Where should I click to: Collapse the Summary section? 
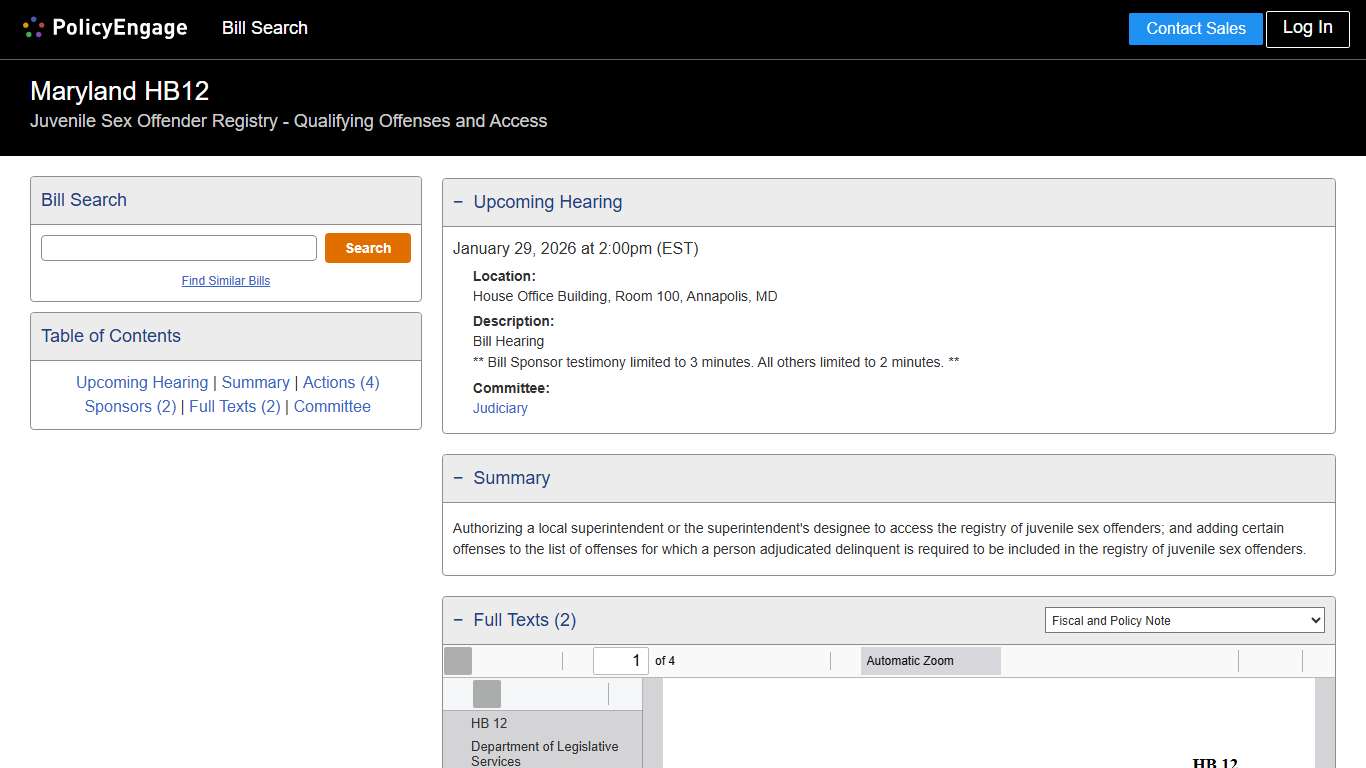click(458, 478)
